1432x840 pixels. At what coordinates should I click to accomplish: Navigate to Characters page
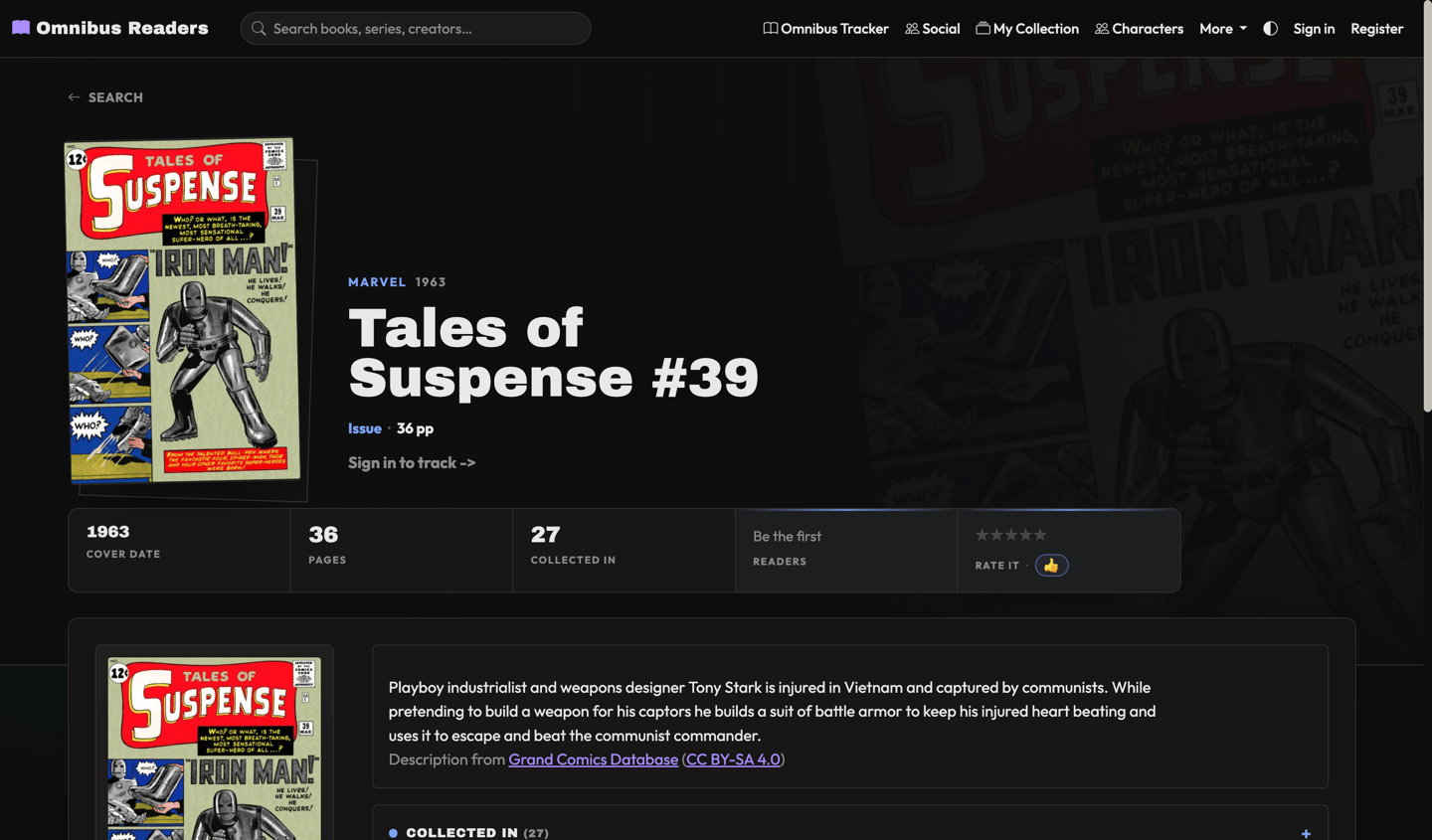tap(1139, 29)
